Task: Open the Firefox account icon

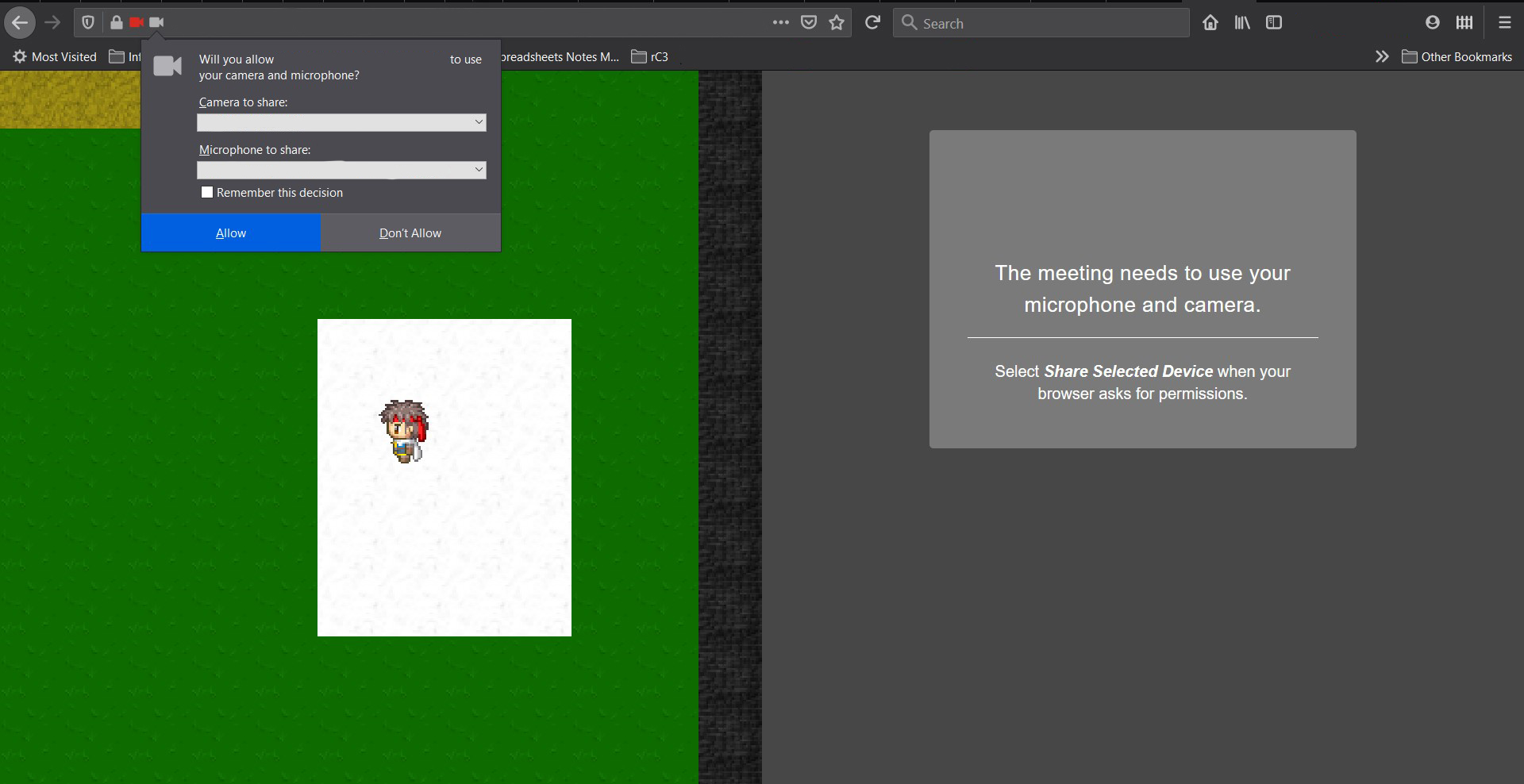Action: 1433,23
